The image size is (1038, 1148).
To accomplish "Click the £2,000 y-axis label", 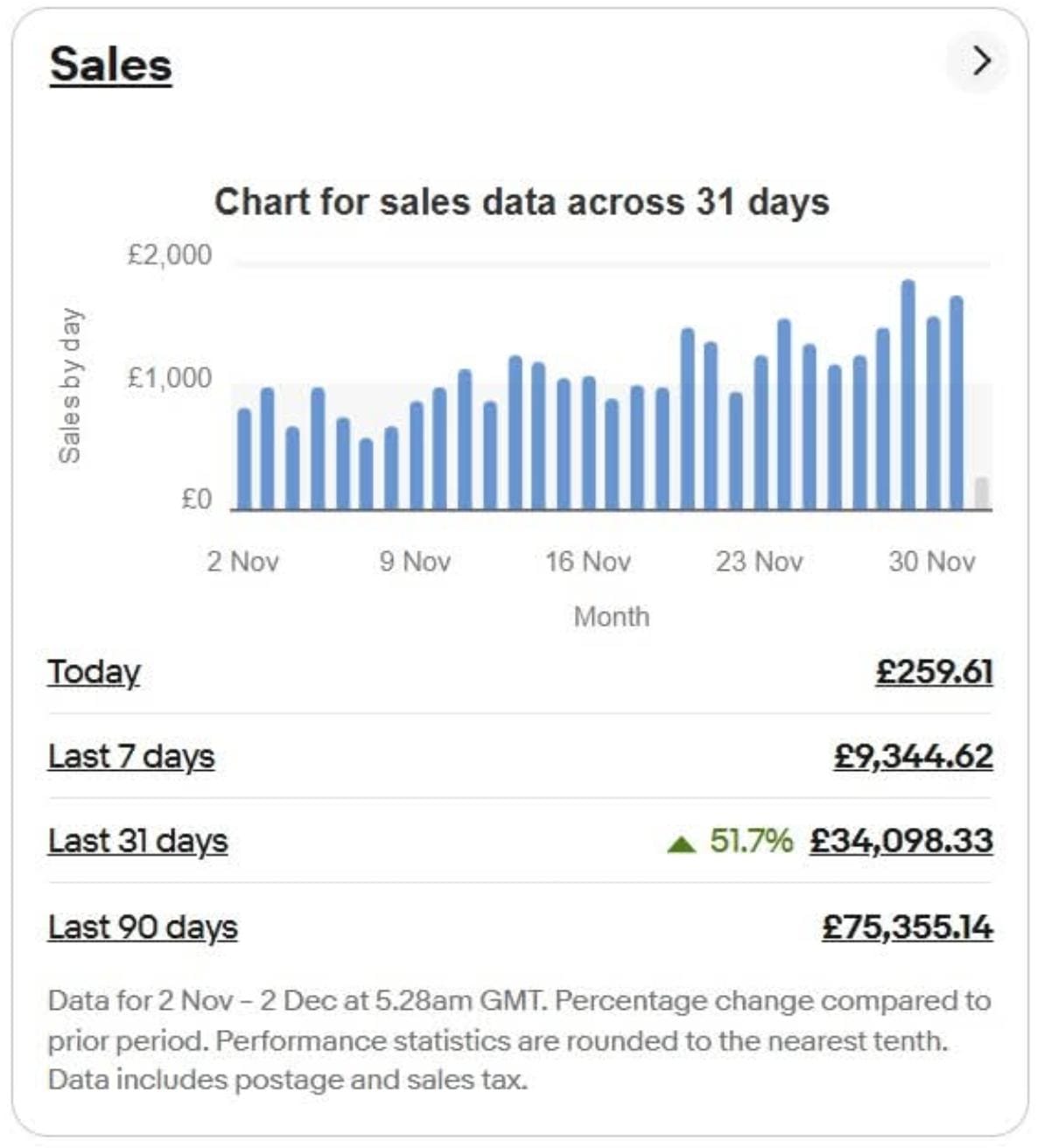I will [x=170, y=255].
